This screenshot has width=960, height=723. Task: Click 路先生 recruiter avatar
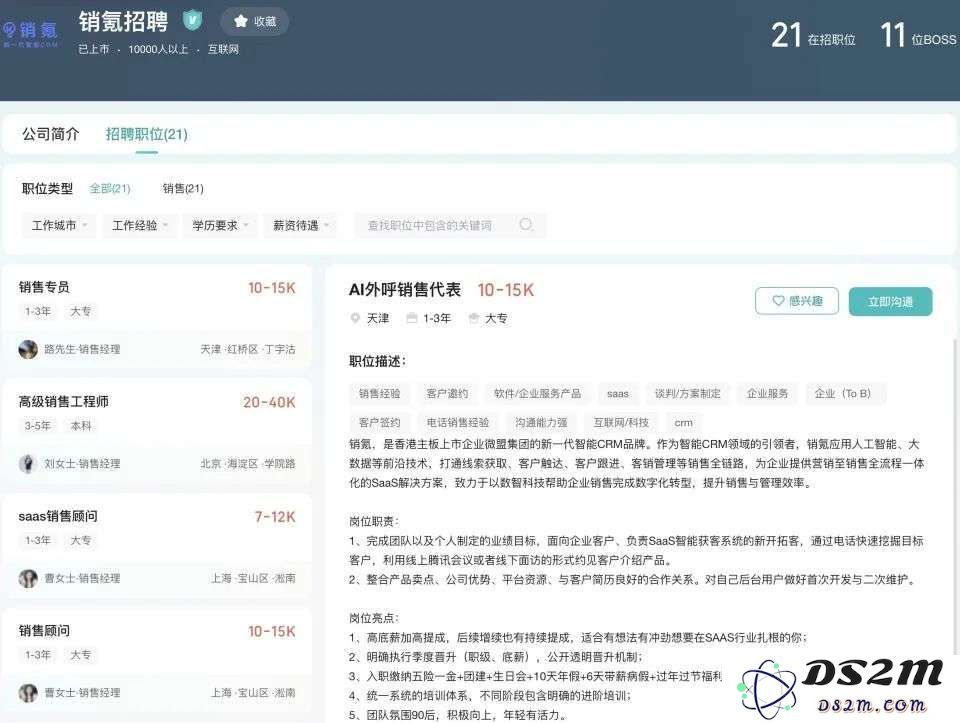click(x=28, y=349)
